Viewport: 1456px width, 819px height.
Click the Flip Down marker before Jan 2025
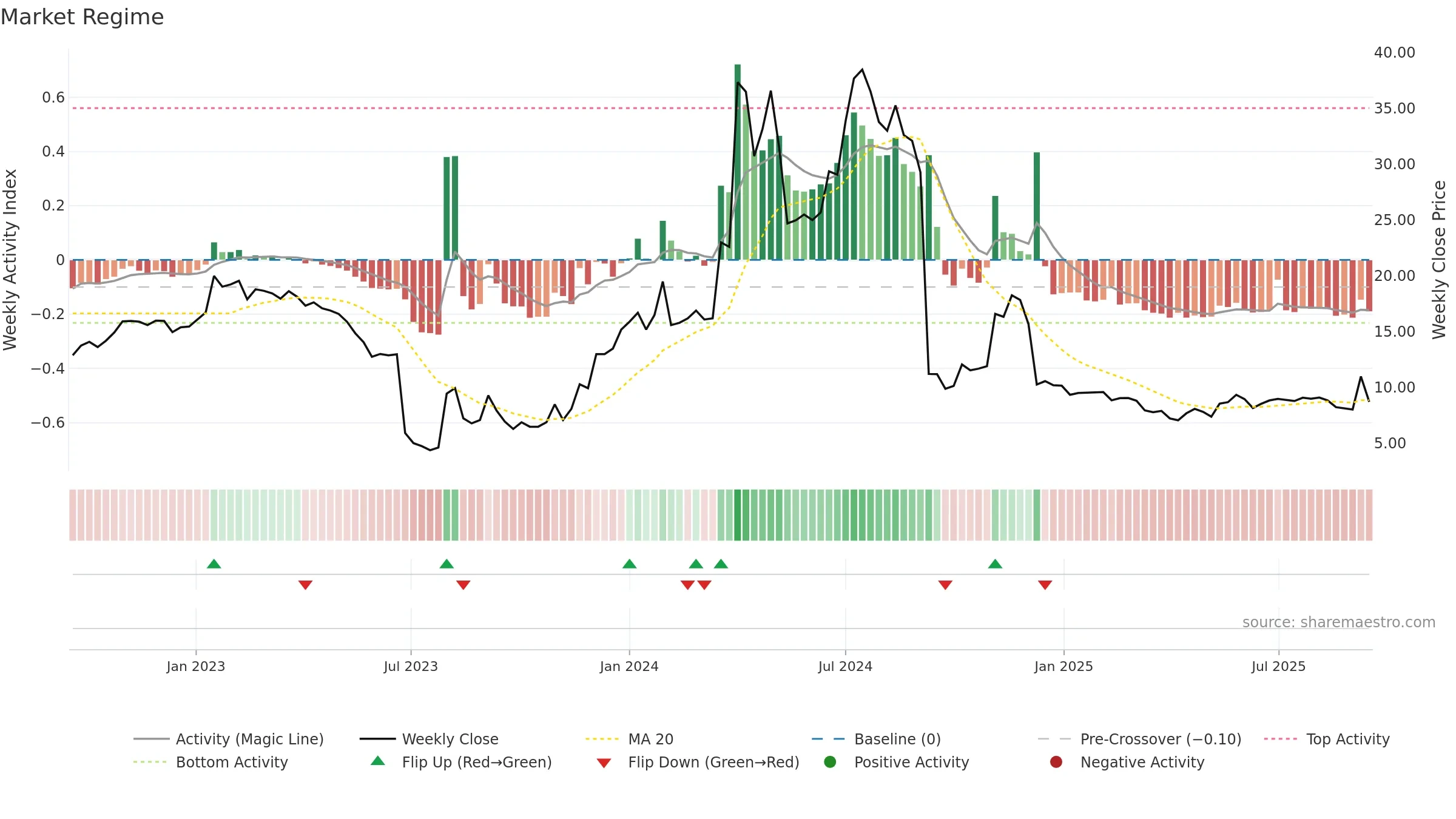(1045, 585)
